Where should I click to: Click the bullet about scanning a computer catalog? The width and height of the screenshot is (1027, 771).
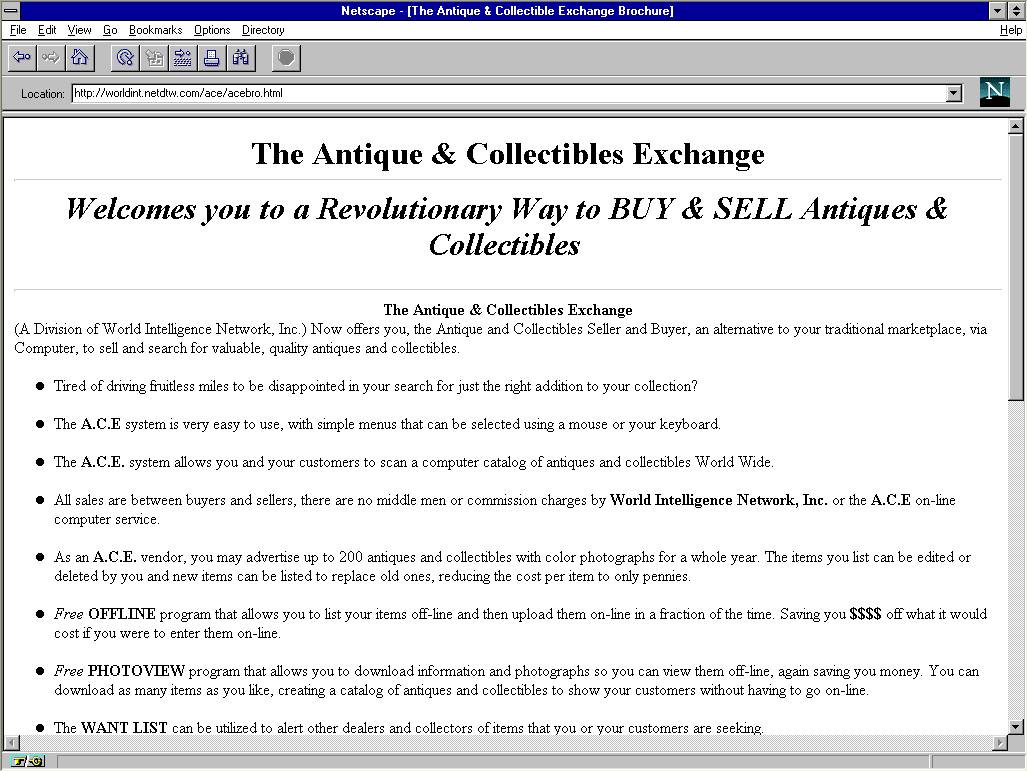point(413,462)
